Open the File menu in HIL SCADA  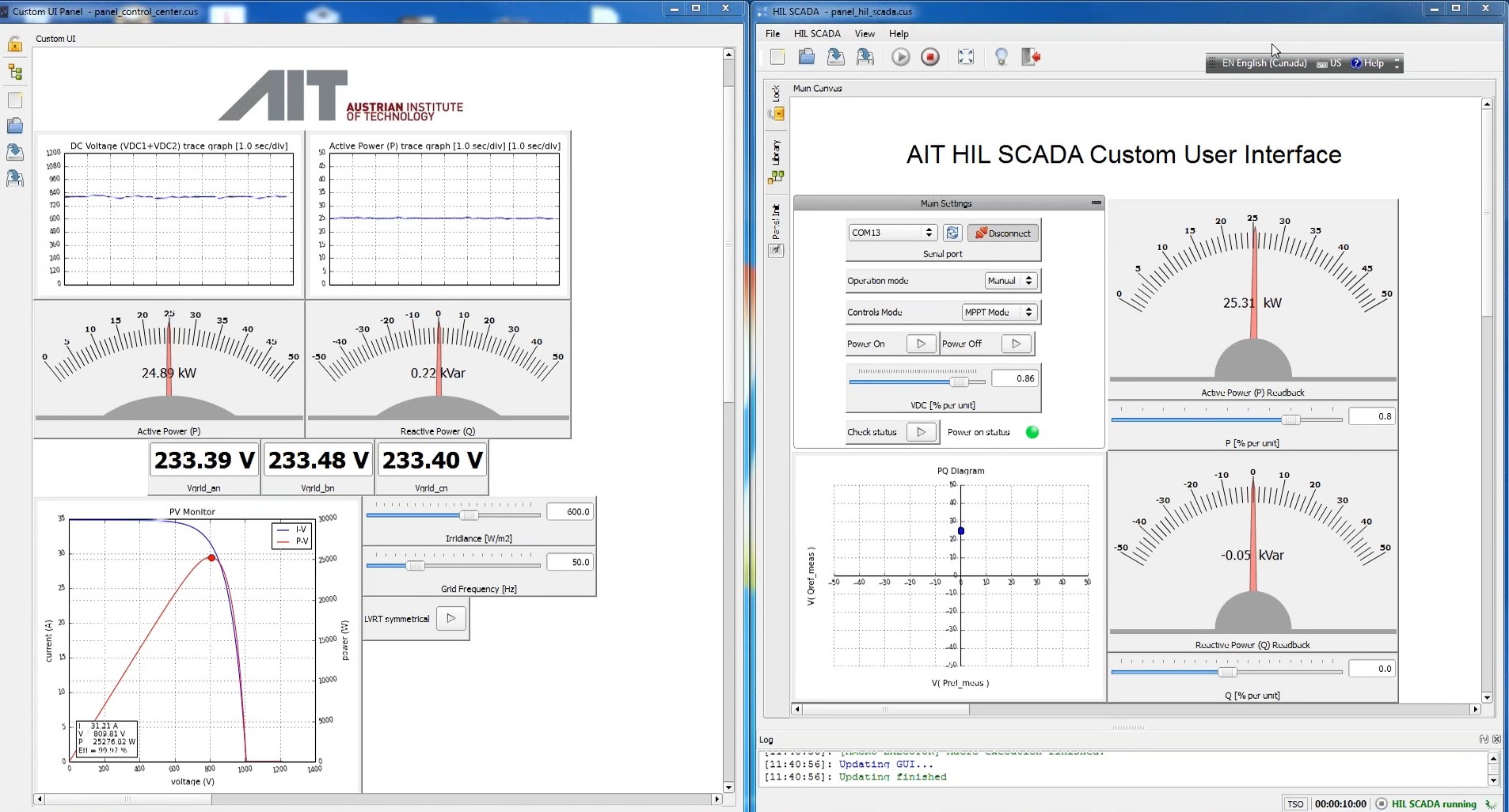click(x=773, y=33)
